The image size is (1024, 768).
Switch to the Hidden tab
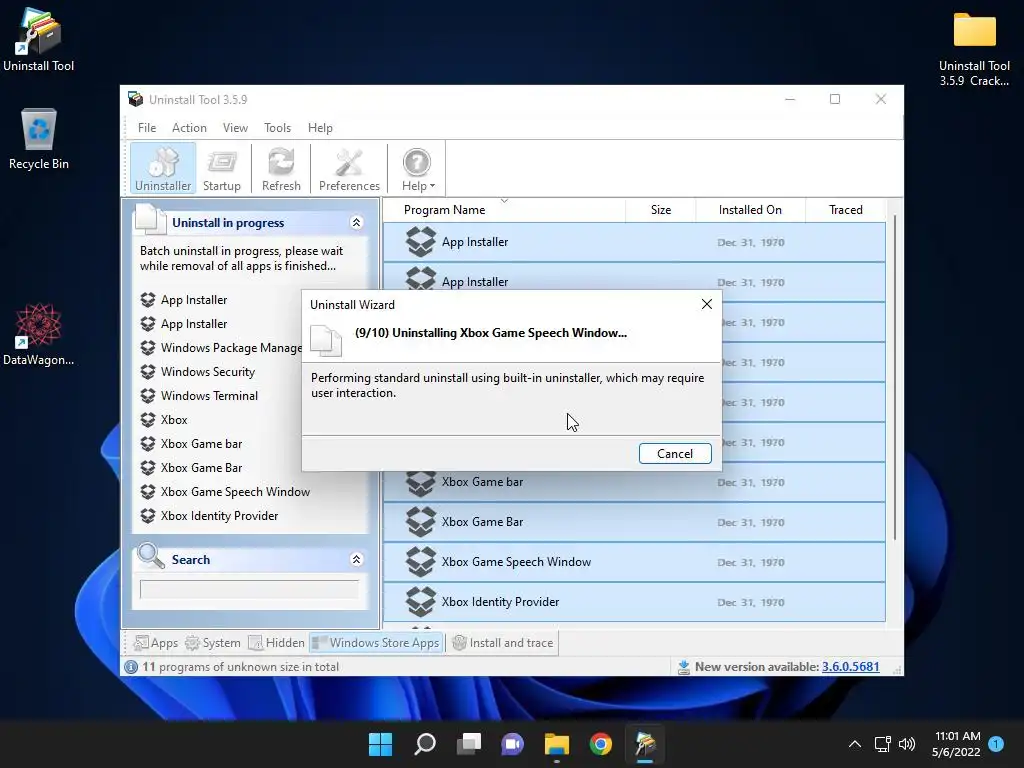(277, 643)
